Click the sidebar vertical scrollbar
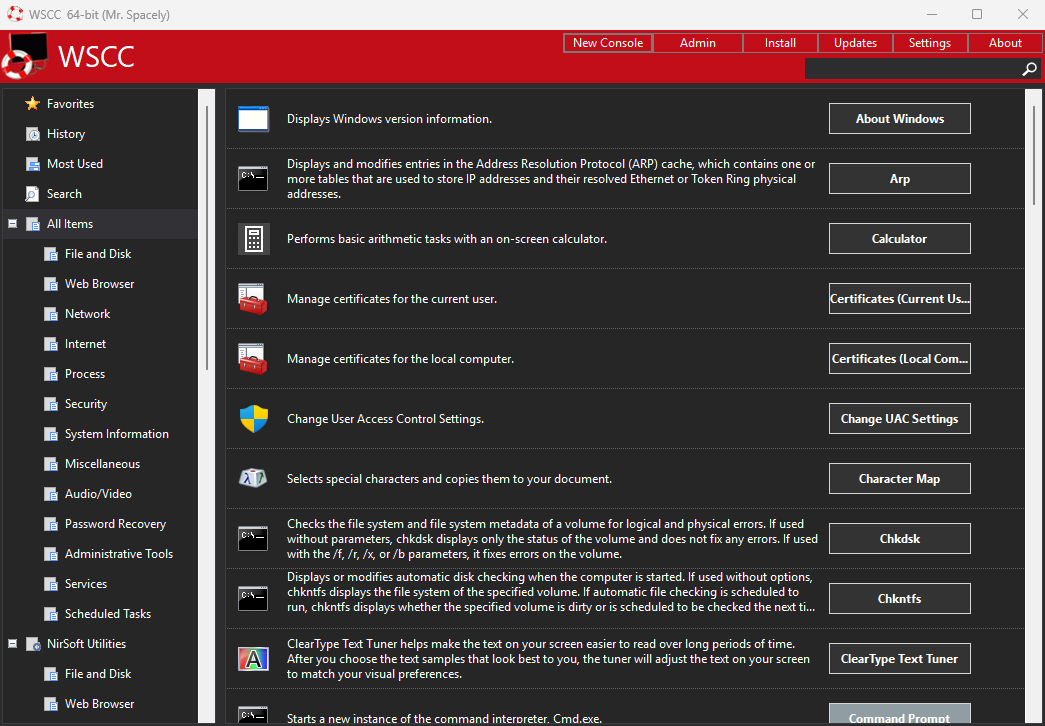The width and height of the screenshot is (1045, 726). pos(207,237)
